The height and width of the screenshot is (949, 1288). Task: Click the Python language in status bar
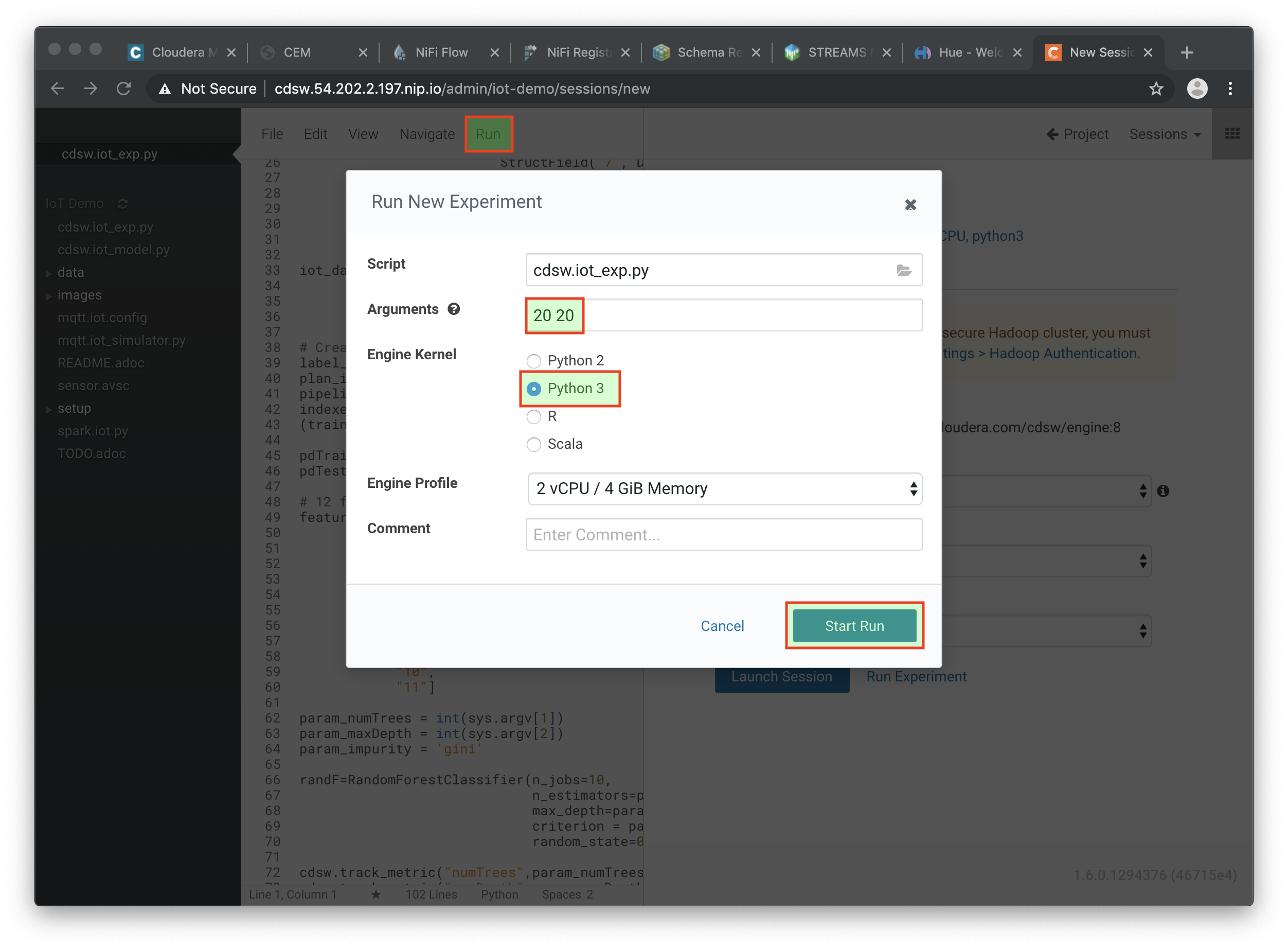click(x=499, y=894)
